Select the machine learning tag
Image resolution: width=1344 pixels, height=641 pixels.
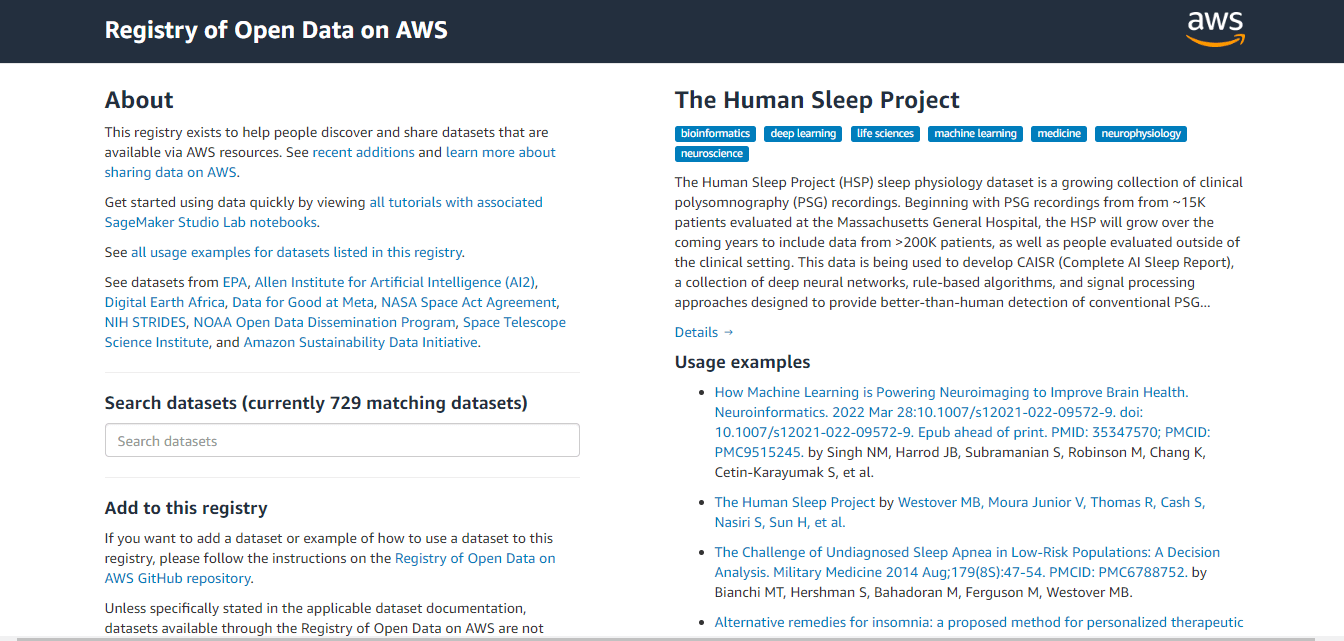tap(975, 133)
